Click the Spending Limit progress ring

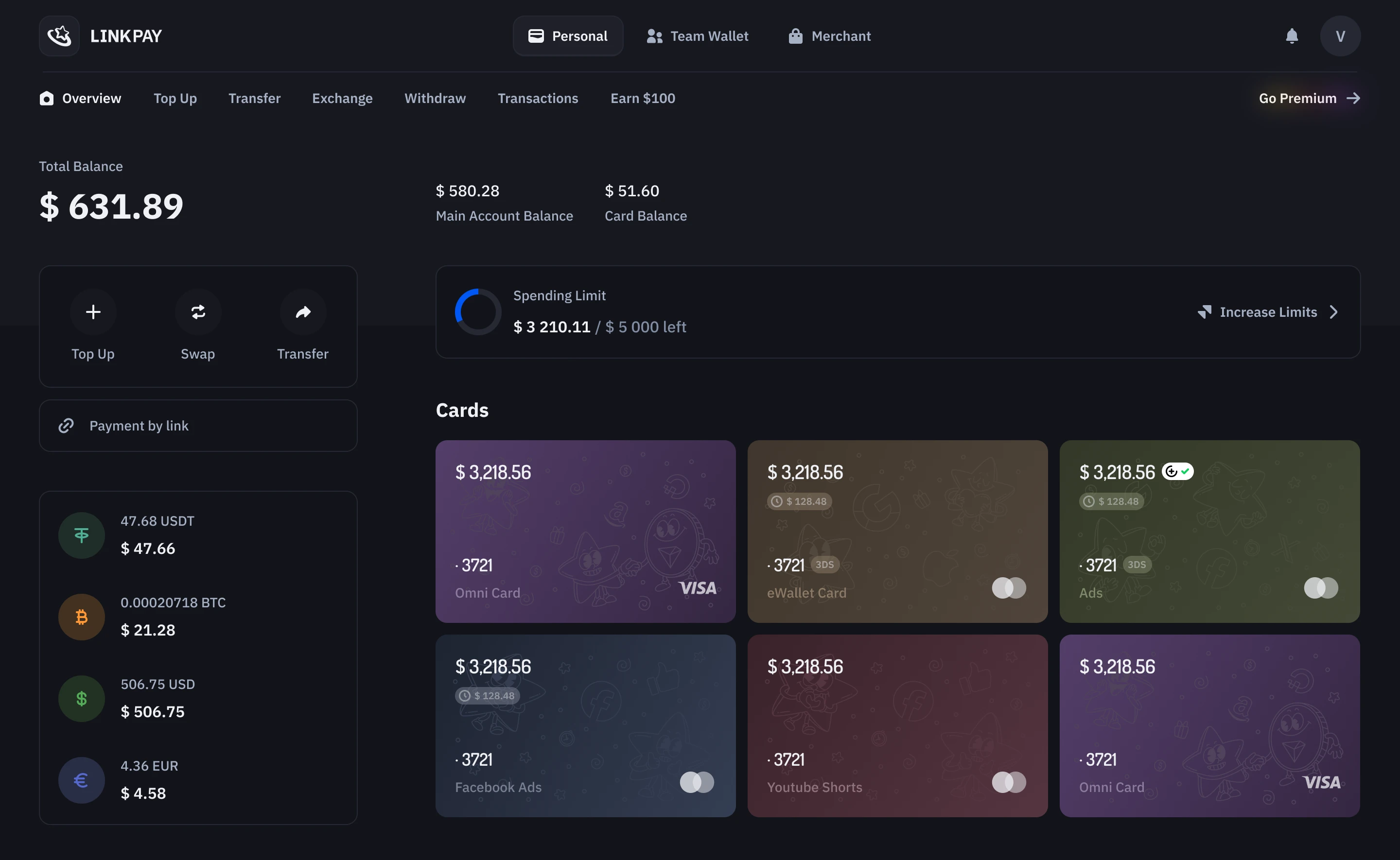point(478,312)
